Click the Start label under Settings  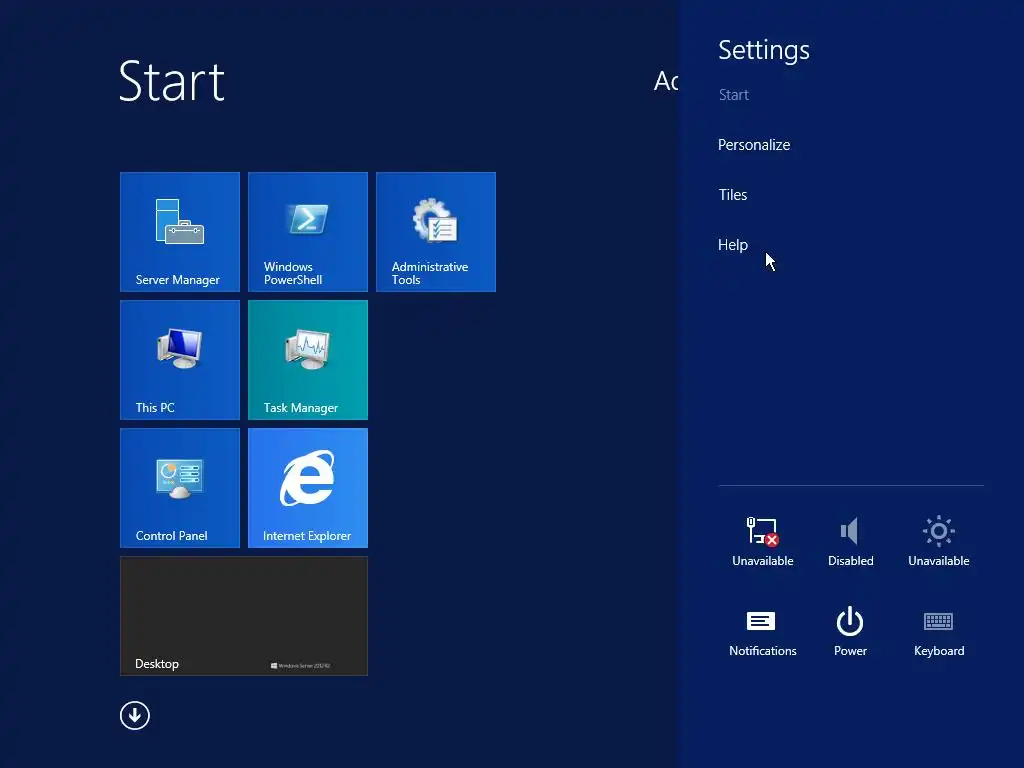[733, 95]
